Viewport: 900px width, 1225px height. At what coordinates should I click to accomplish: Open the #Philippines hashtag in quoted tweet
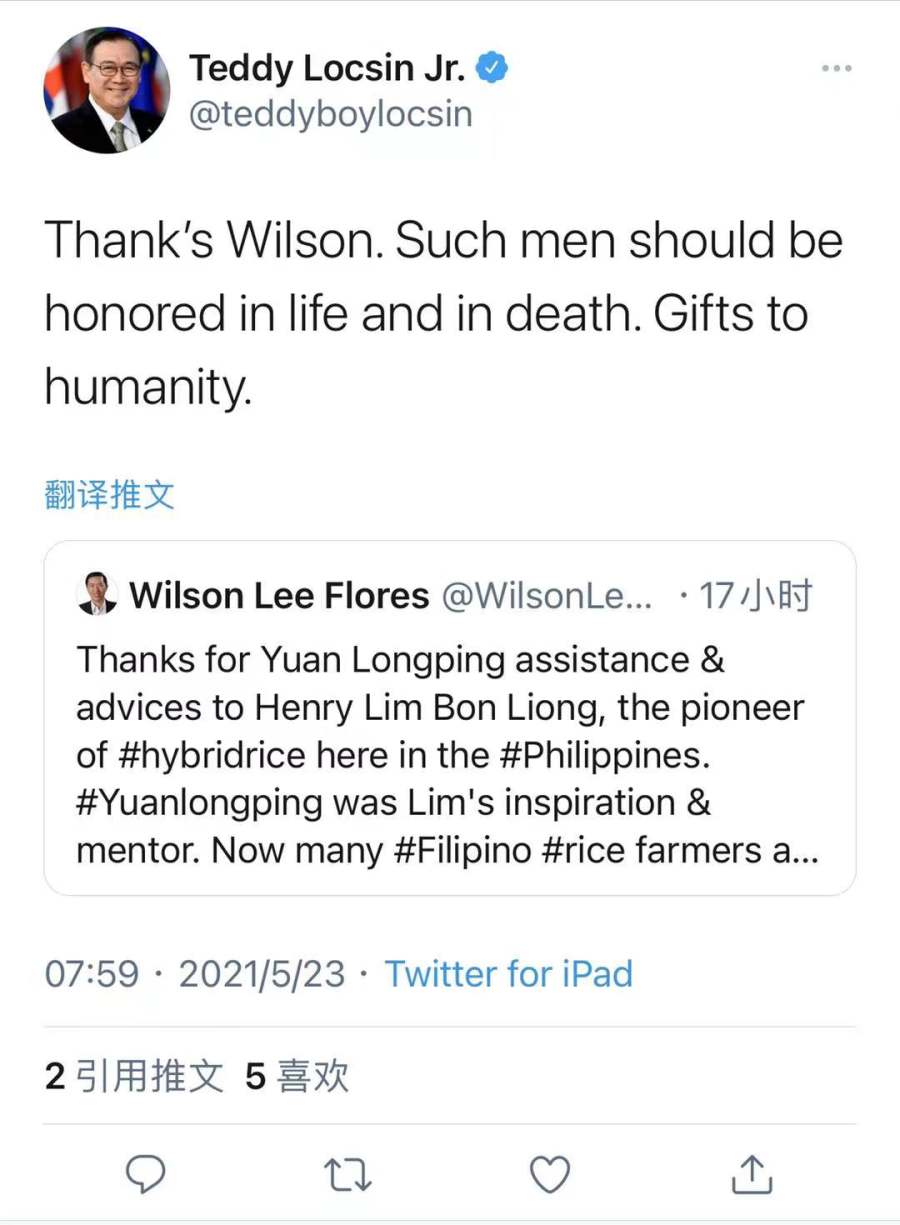pyautogui.click(x=580, y=755)
